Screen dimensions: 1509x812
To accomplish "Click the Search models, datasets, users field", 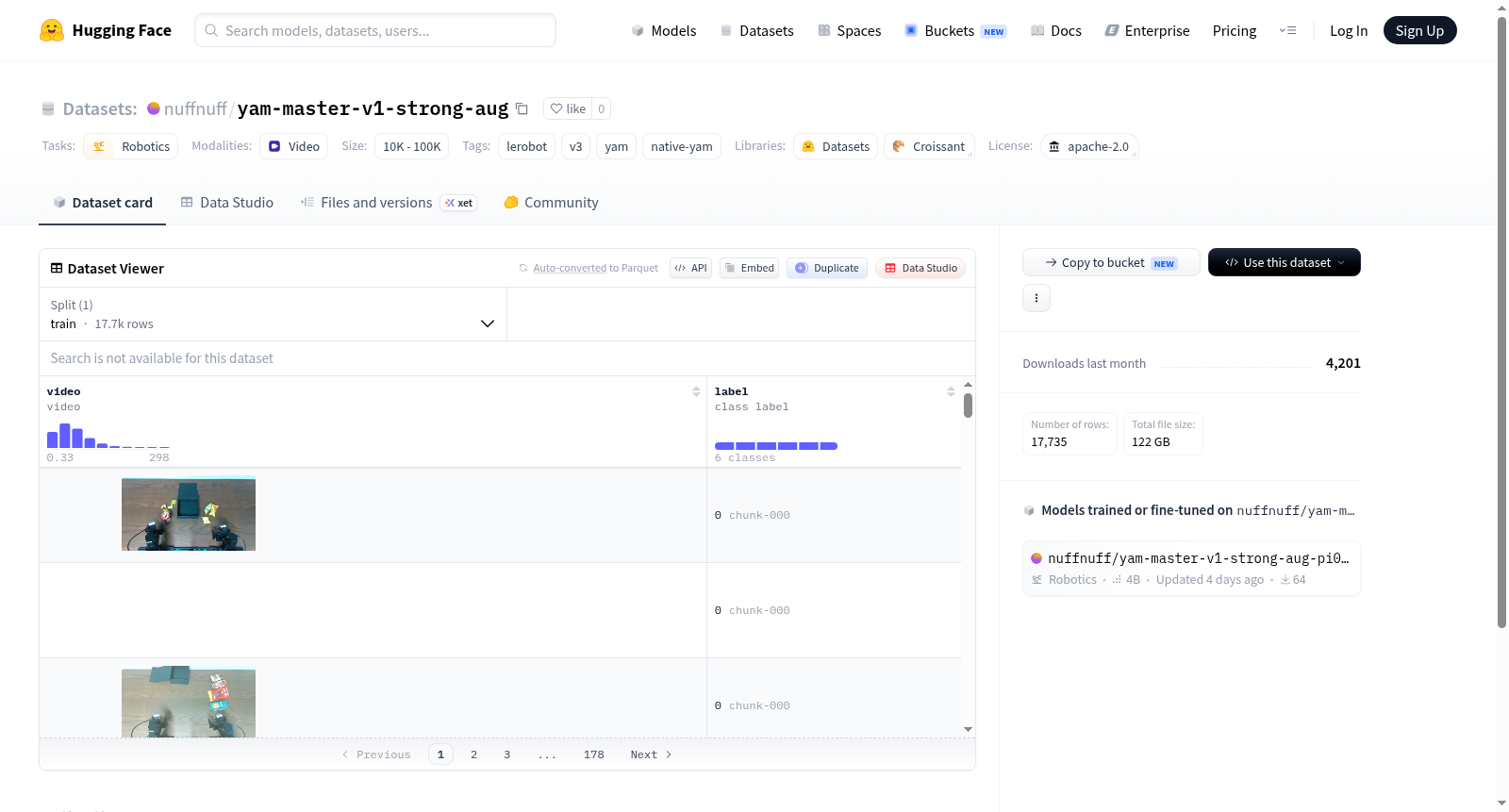I will coord(375,30).
